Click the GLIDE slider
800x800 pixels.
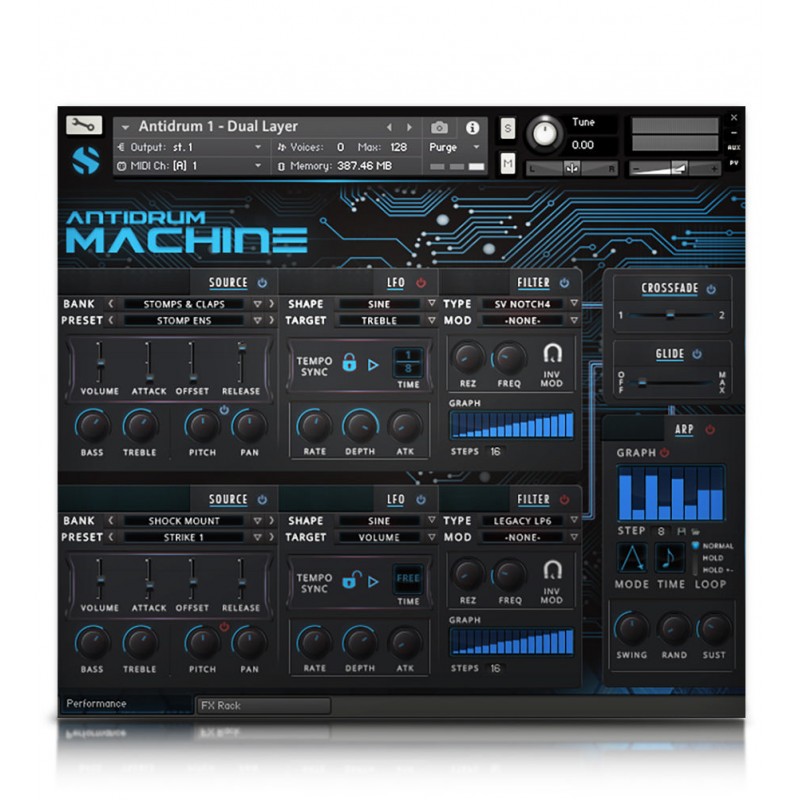pyautogui.click(x=672, y=382)
